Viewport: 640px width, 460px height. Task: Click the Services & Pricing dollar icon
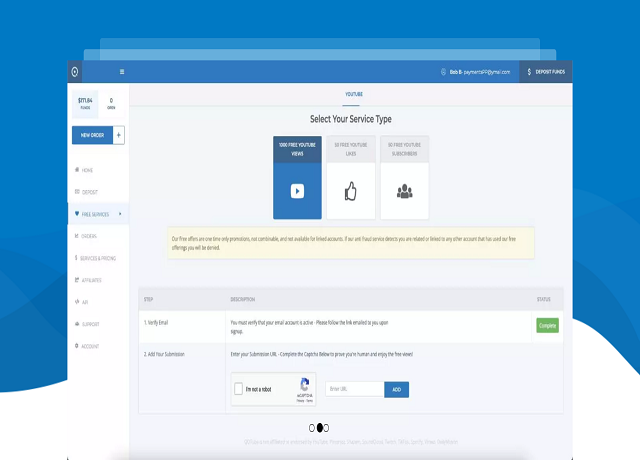[x=76, y=258]
